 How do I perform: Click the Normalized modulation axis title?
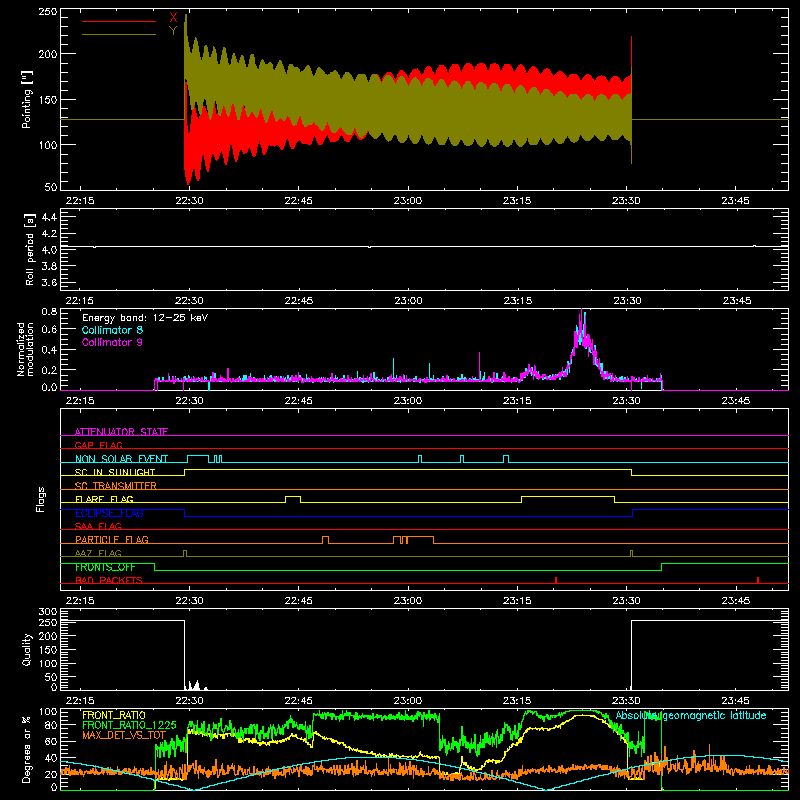coord(26,349)
